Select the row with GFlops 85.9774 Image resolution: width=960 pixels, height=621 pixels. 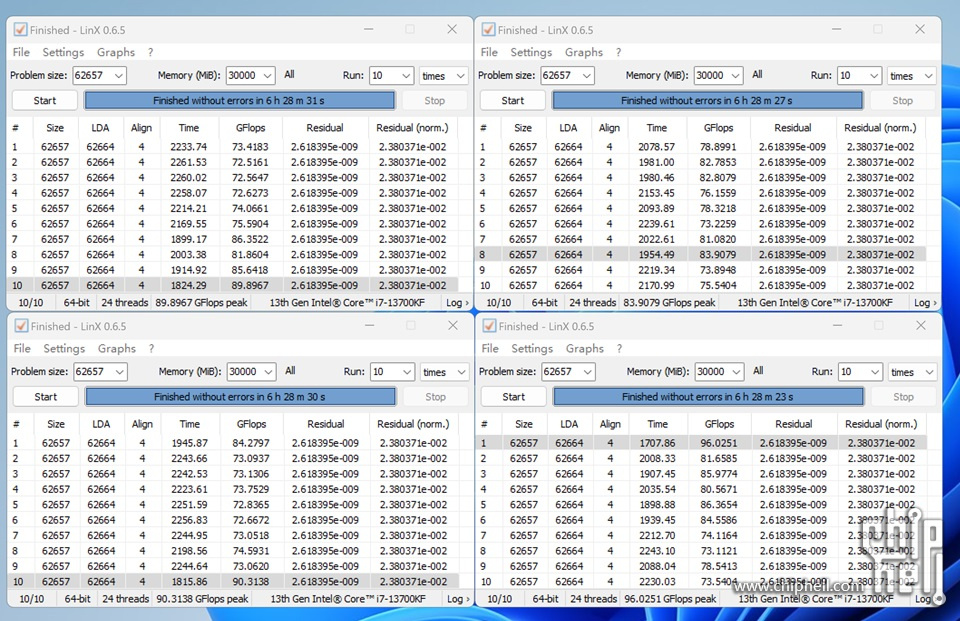[700, 473]
